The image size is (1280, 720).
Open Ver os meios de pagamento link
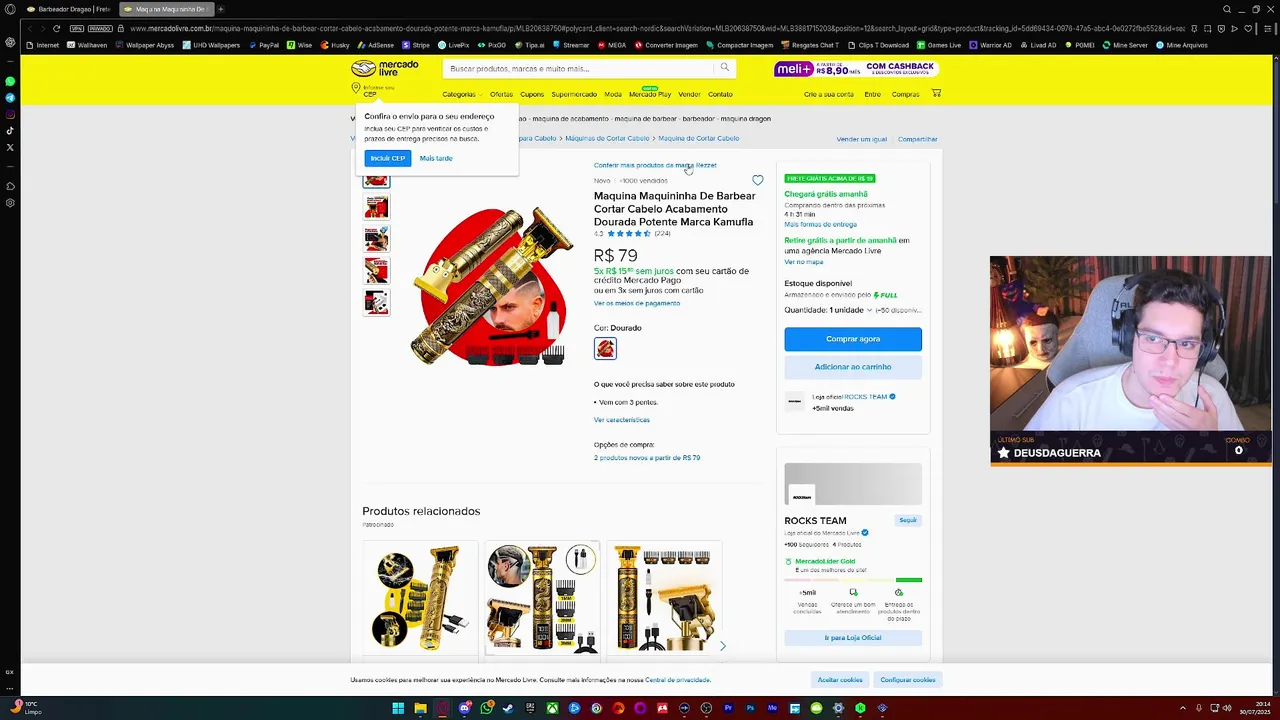[x=637, y=303]
